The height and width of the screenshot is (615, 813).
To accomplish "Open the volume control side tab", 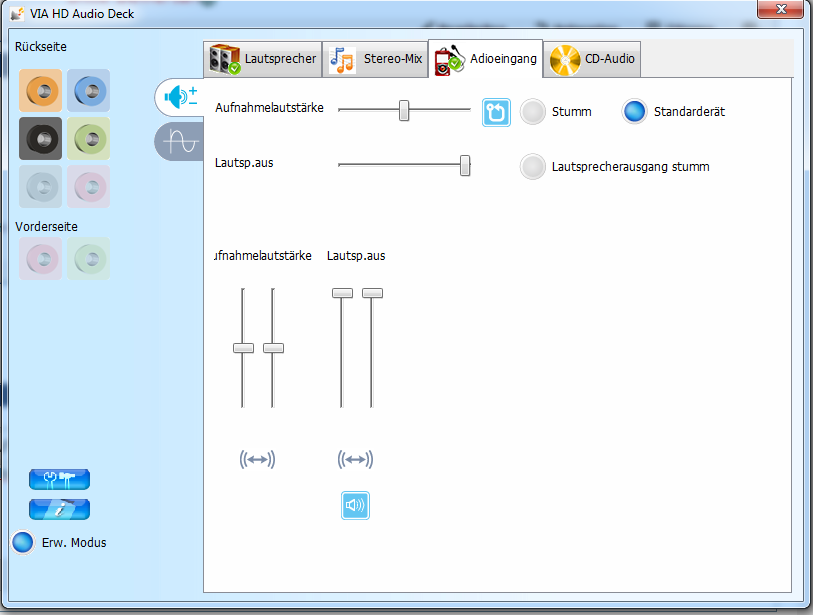I will point(179,97).
